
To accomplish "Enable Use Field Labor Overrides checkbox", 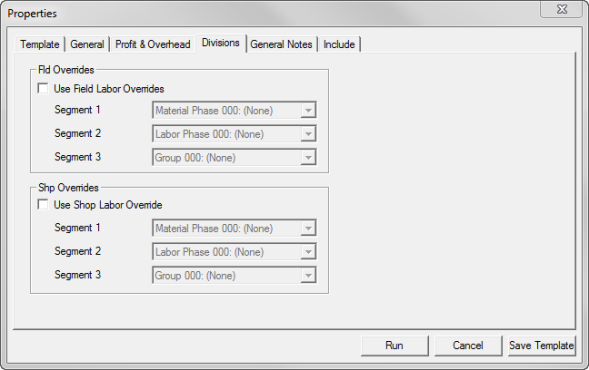I will click(x=43, y=89).
